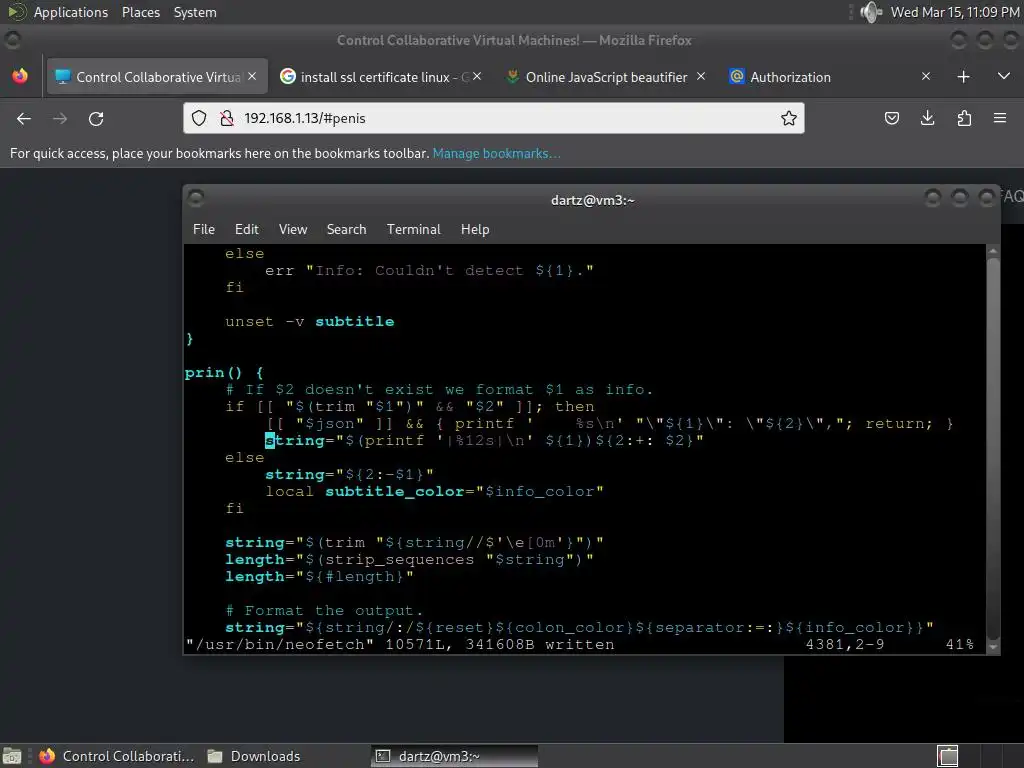Click the workspace switcher in taskbar corner
The height and width of the screenshot is (768, 1024).
point(948,756)
